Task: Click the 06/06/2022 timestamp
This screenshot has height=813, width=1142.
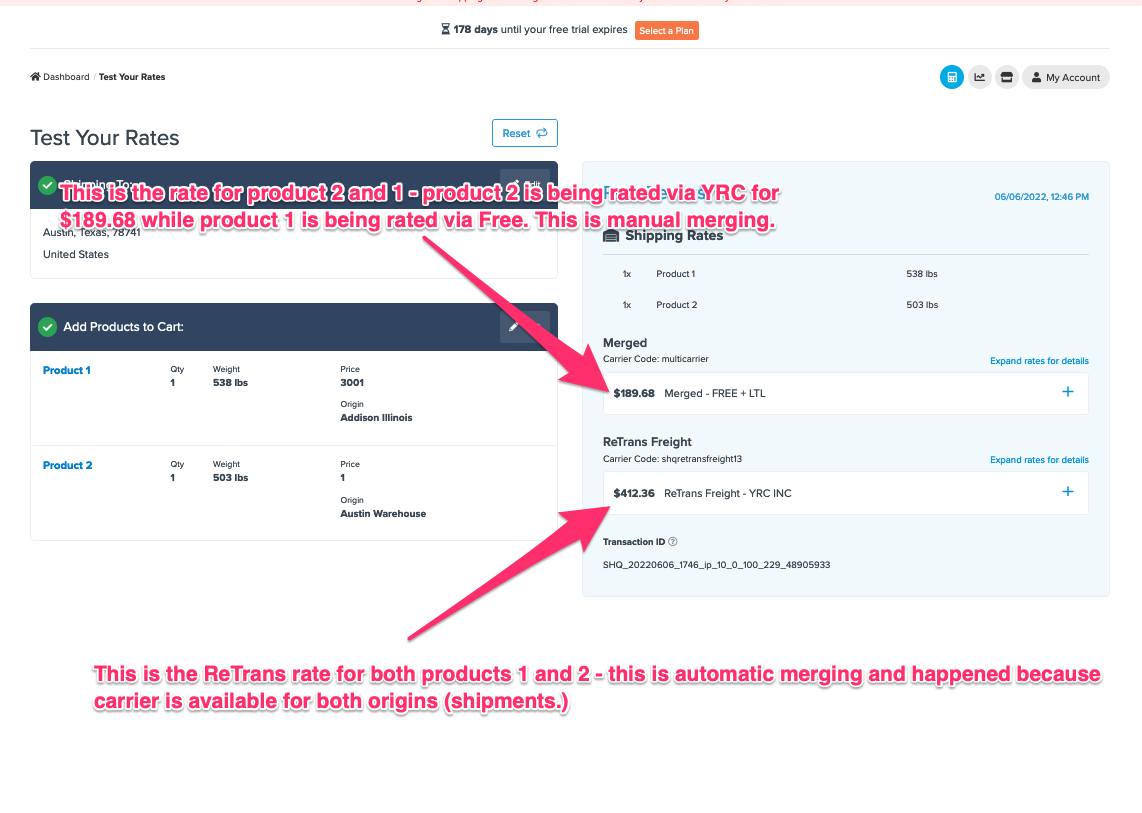Action: (1041, 197)
